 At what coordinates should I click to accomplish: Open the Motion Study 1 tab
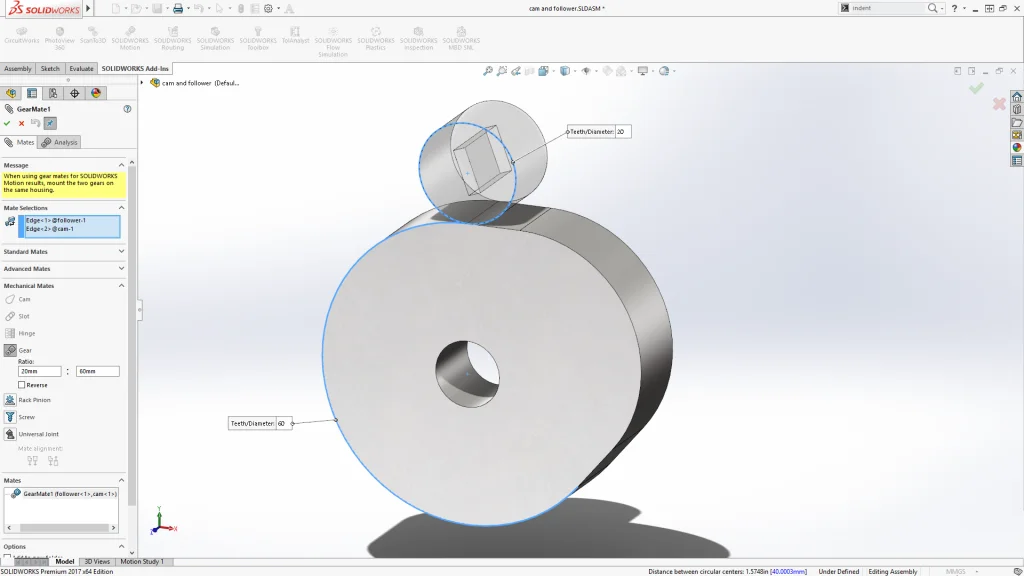tap(144, 562)
